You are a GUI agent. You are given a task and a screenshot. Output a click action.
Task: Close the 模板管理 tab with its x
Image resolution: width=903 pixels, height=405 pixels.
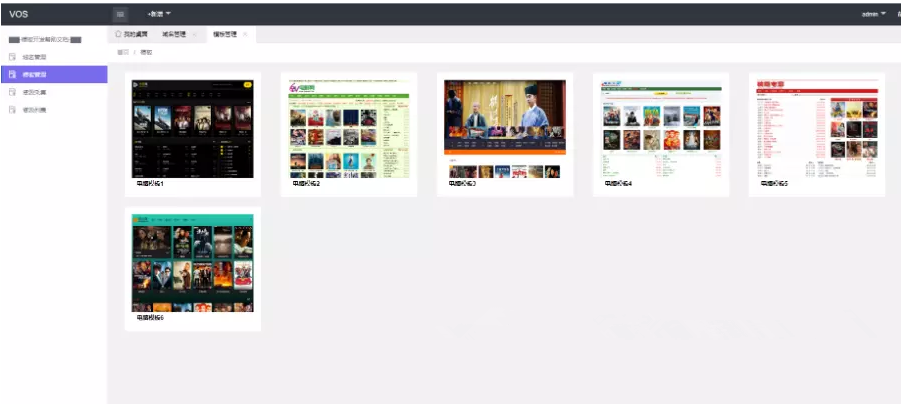click(245, 35)
